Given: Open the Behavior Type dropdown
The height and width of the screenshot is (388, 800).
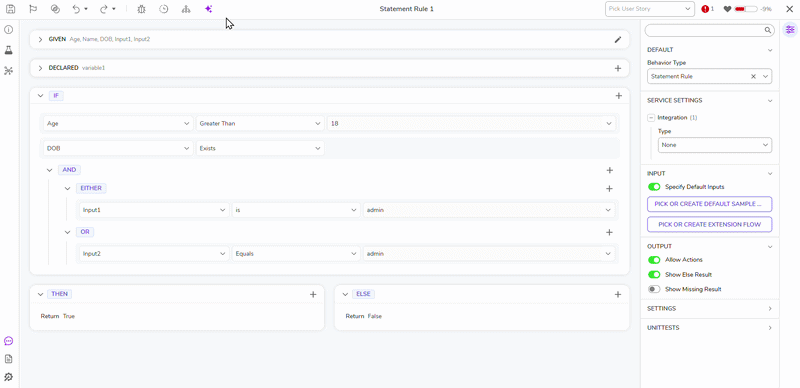Looking at the screenshot, I should pos(765,76).
